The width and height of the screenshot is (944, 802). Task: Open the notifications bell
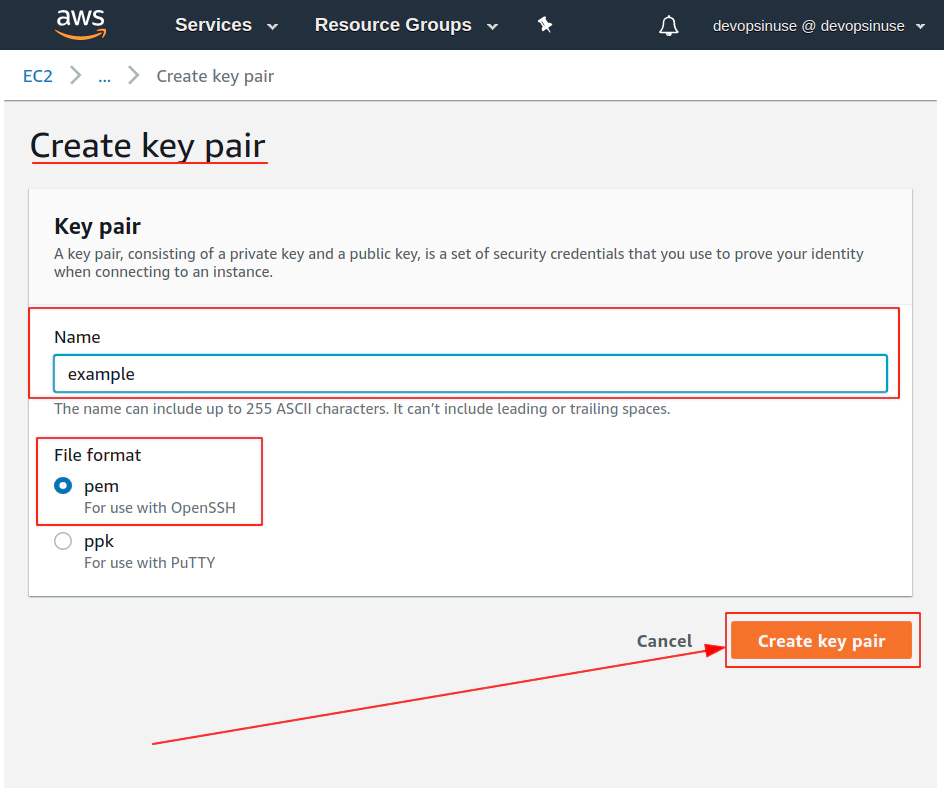[668, 26]
